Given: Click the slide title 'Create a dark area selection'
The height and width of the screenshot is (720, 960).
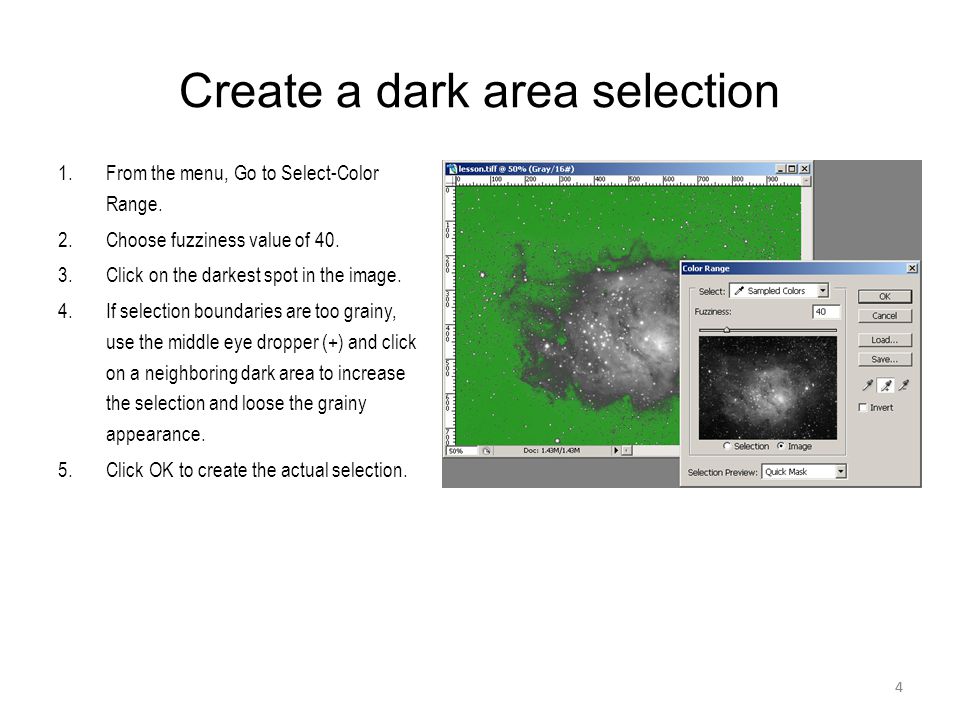Looking at the screenshot, I should (x=479, y=91).
